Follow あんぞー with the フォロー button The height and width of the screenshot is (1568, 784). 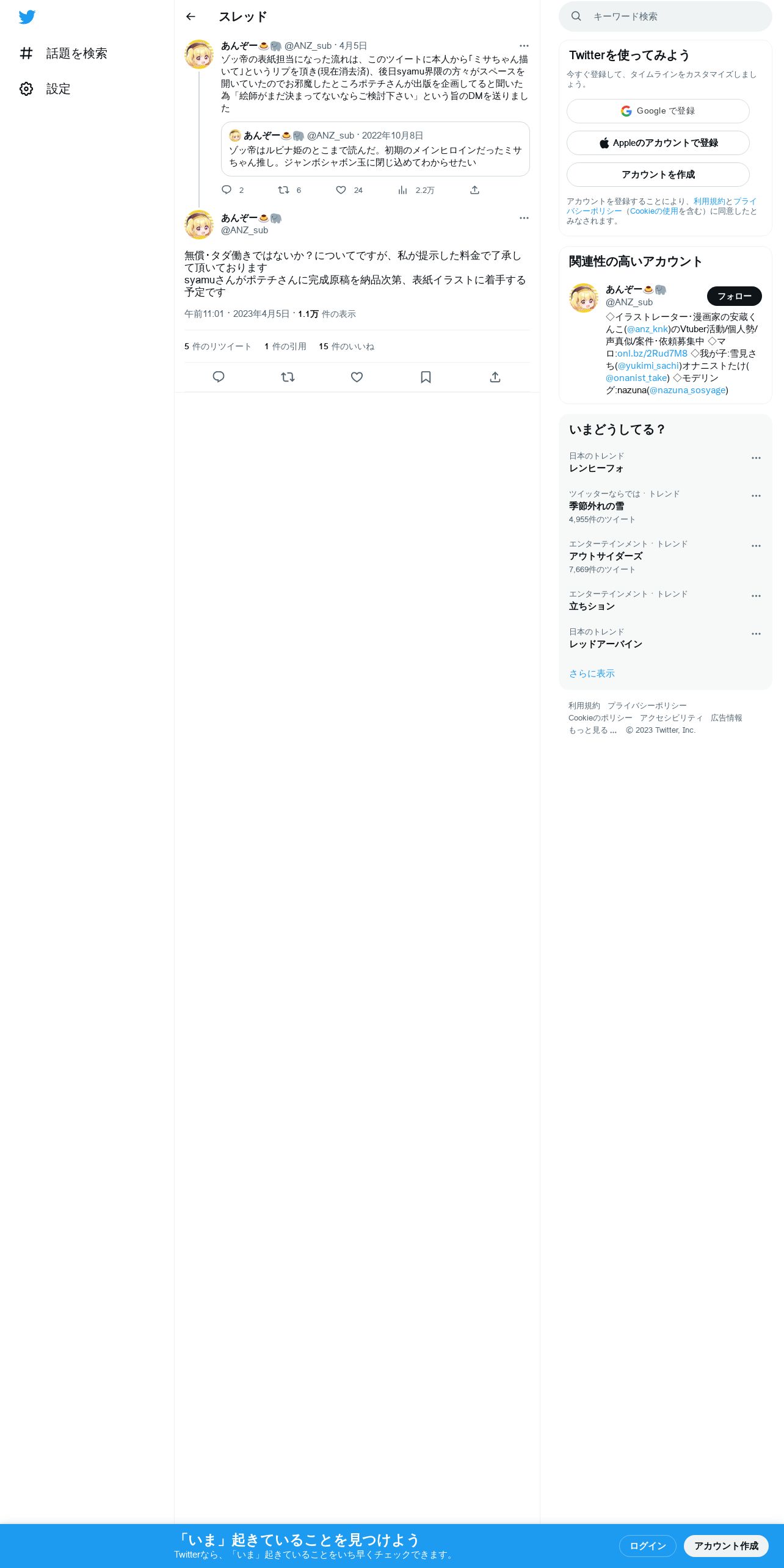pos(735,296)
